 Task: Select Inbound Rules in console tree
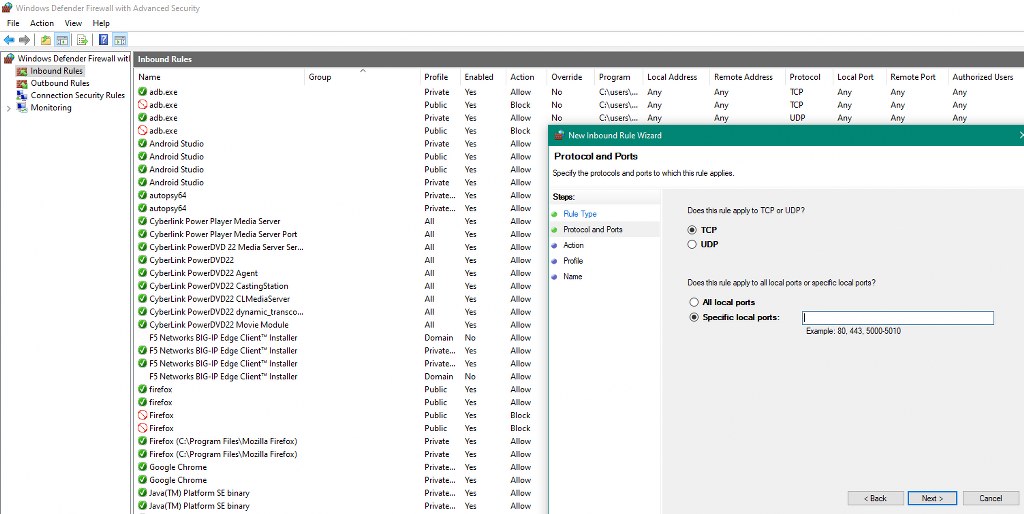(56, 71)
